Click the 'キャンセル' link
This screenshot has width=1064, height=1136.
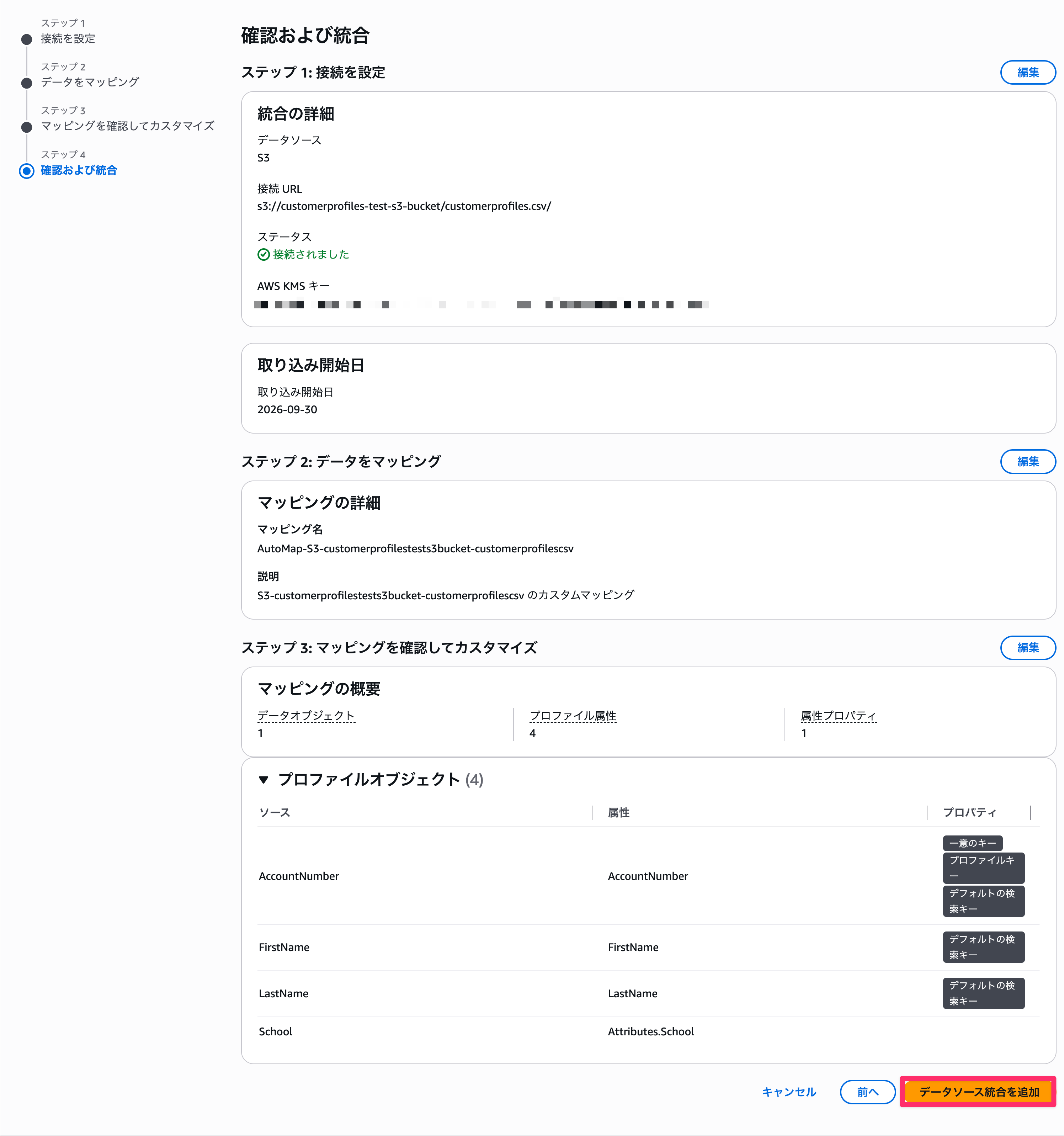788,1092
